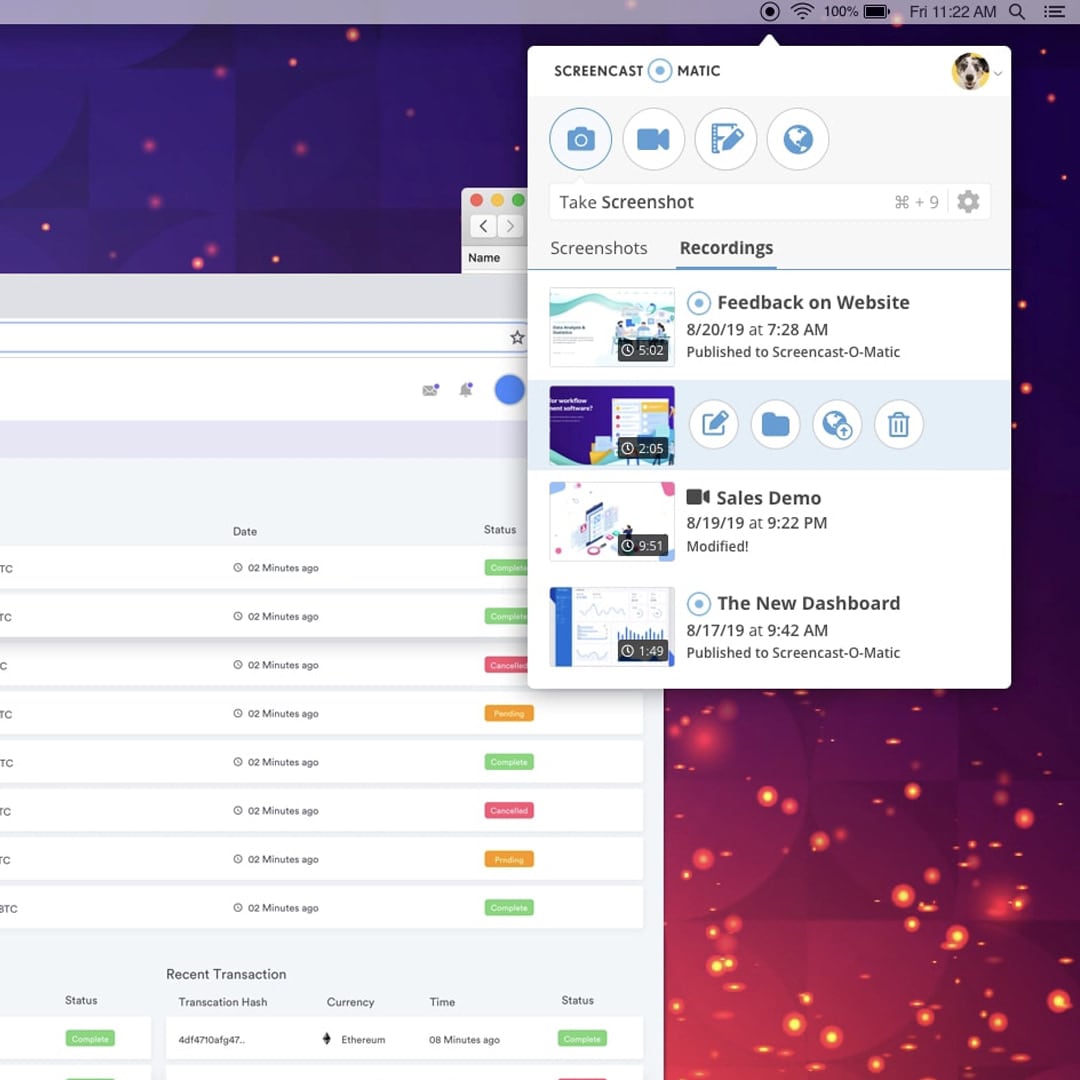
Task: Click the Recent Transaction heading
Action: pos(226,974)
